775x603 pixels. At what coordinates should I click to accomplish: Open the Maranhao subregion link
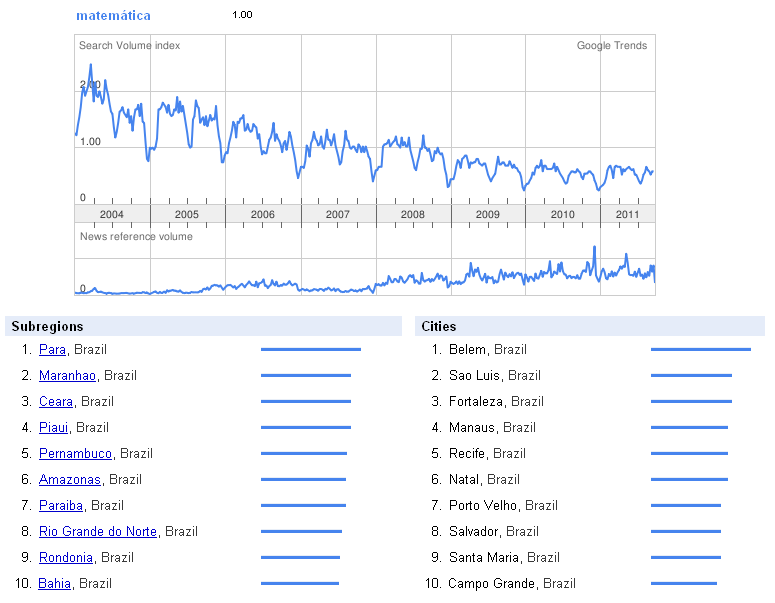67,376
